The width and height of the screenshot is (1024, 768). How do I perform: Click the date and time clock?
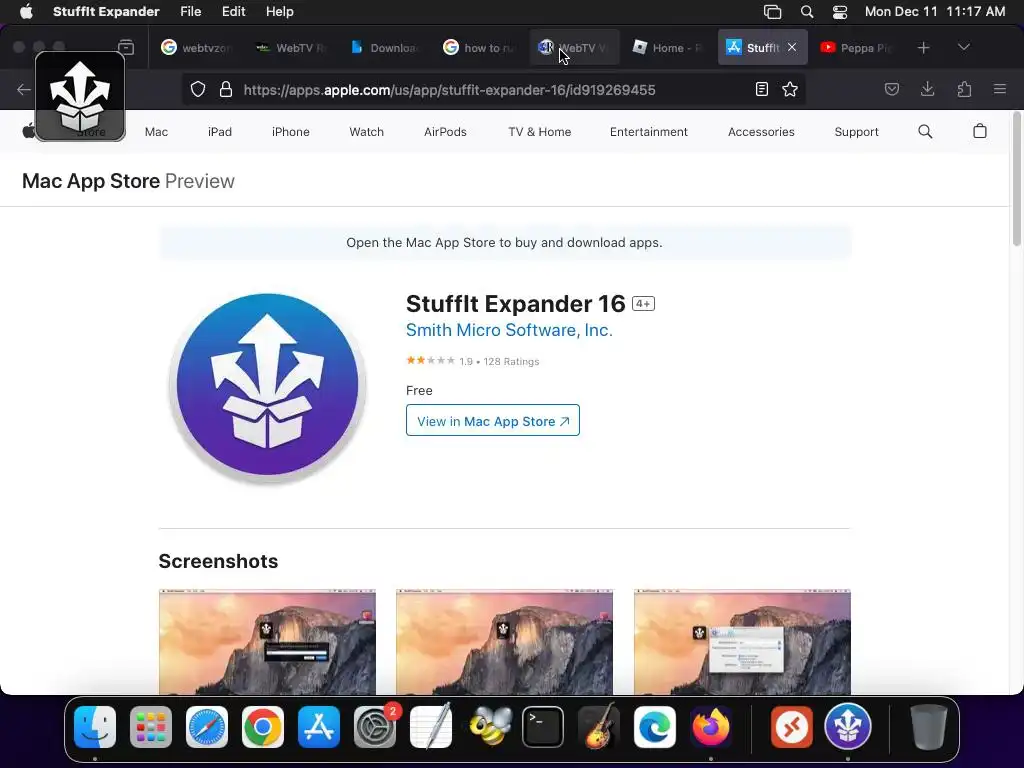point(935,11)
